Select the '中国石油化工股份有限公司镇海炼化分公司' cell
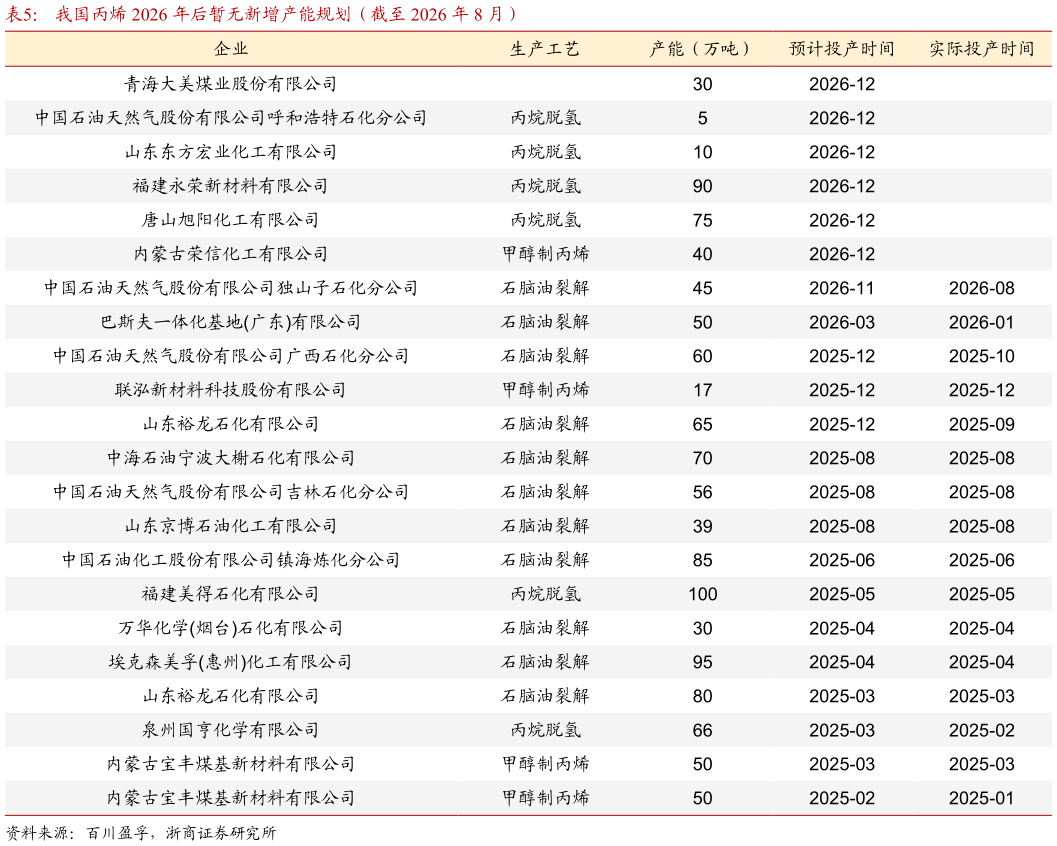1057x846 pixels. pyautogui.click(x=231, y=560)
